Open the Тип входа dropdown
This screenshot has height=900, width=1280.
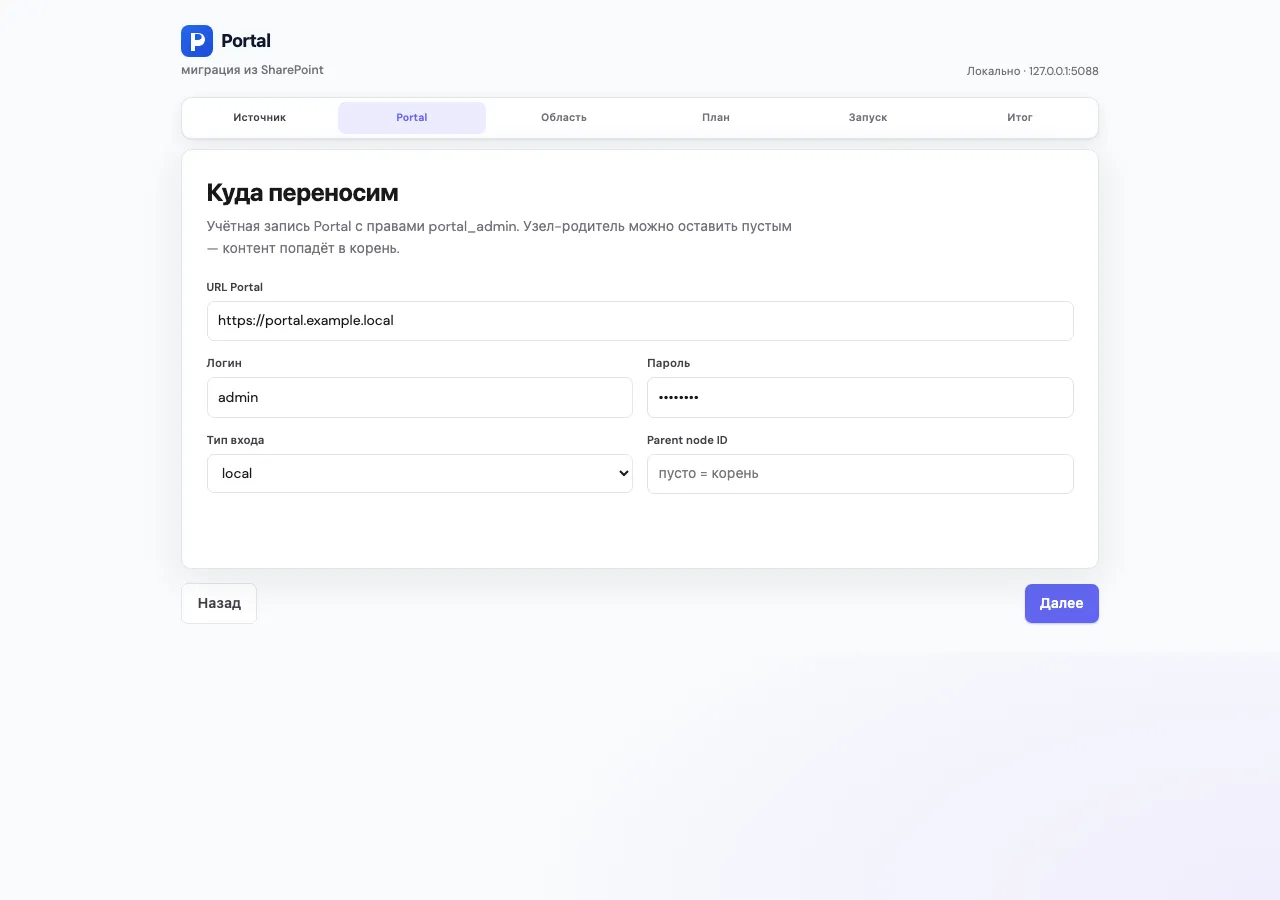420,474
